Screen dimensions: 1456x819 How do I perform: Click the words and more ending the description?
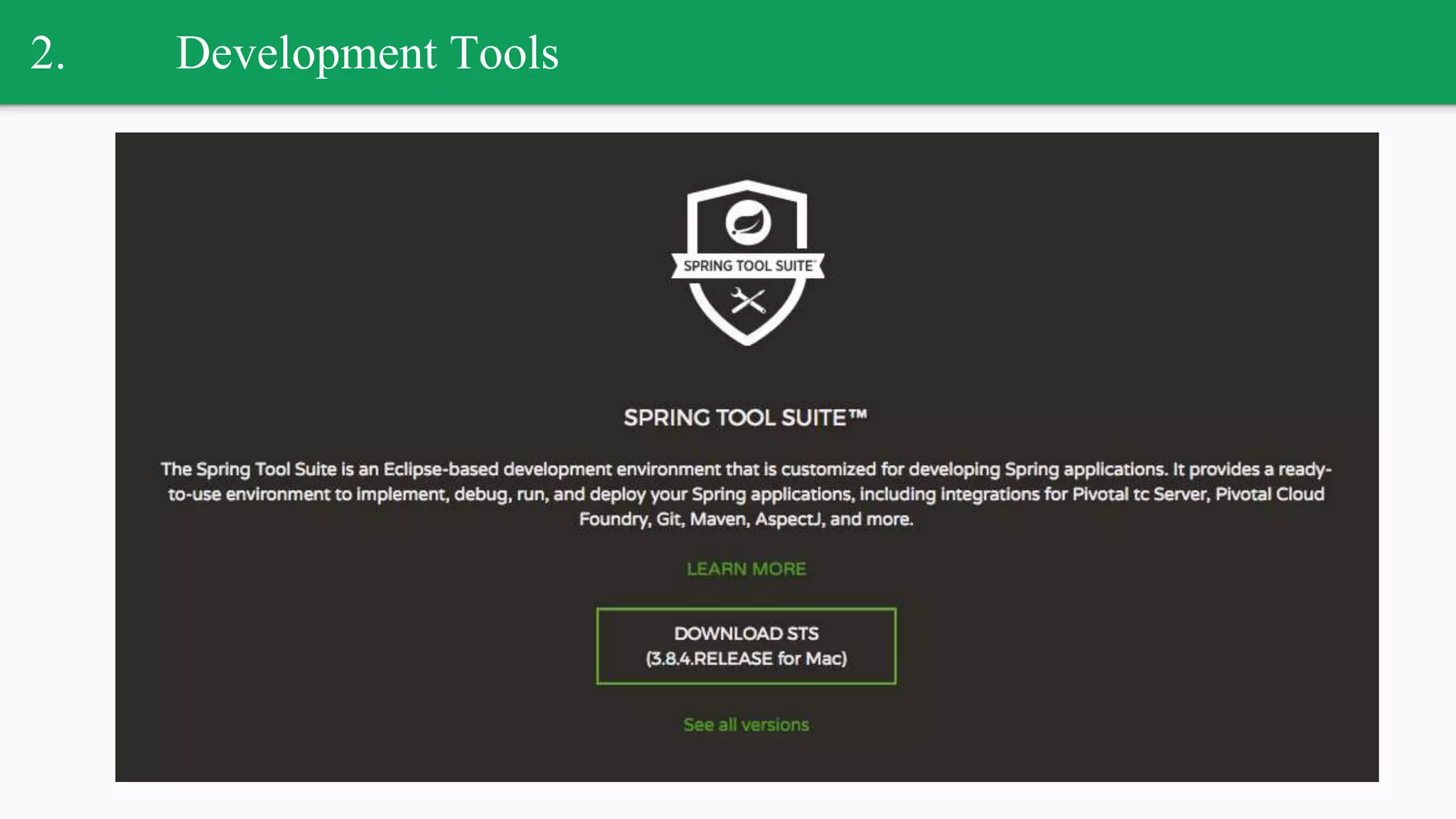871,519
